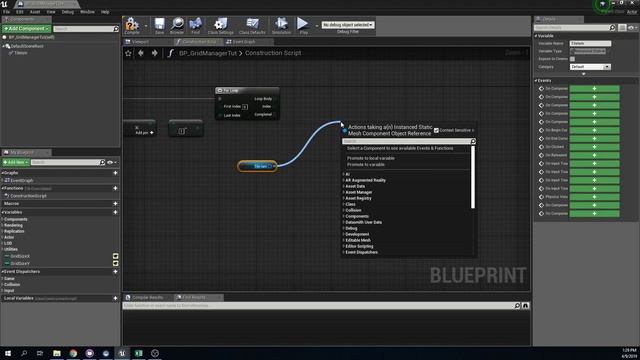
Task: Click the search icon in Find Results bar
Action: pos(517,306)
